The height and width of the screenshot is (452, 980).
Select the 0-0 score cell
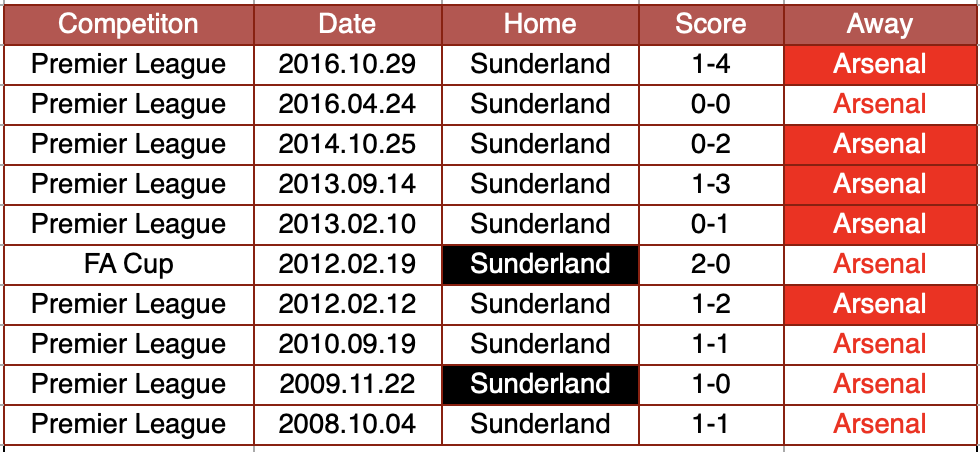pyautogui.click(x=710, y=104)
